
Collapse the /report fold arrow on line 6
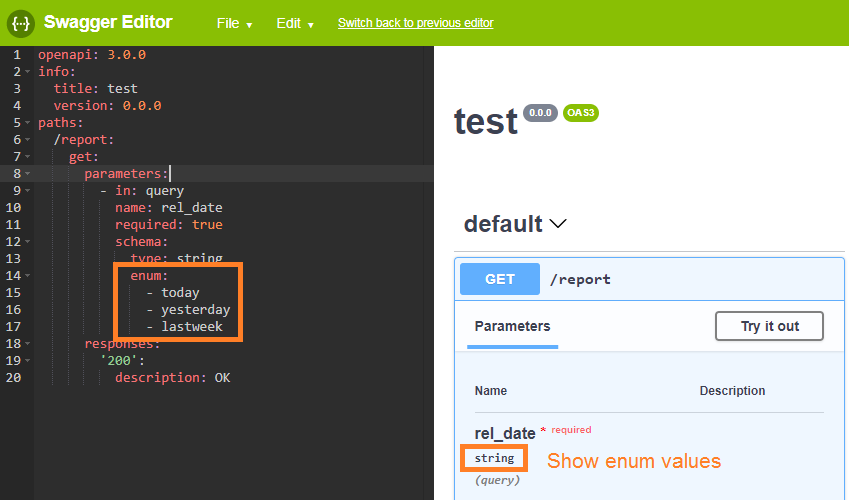pos(28,140)
